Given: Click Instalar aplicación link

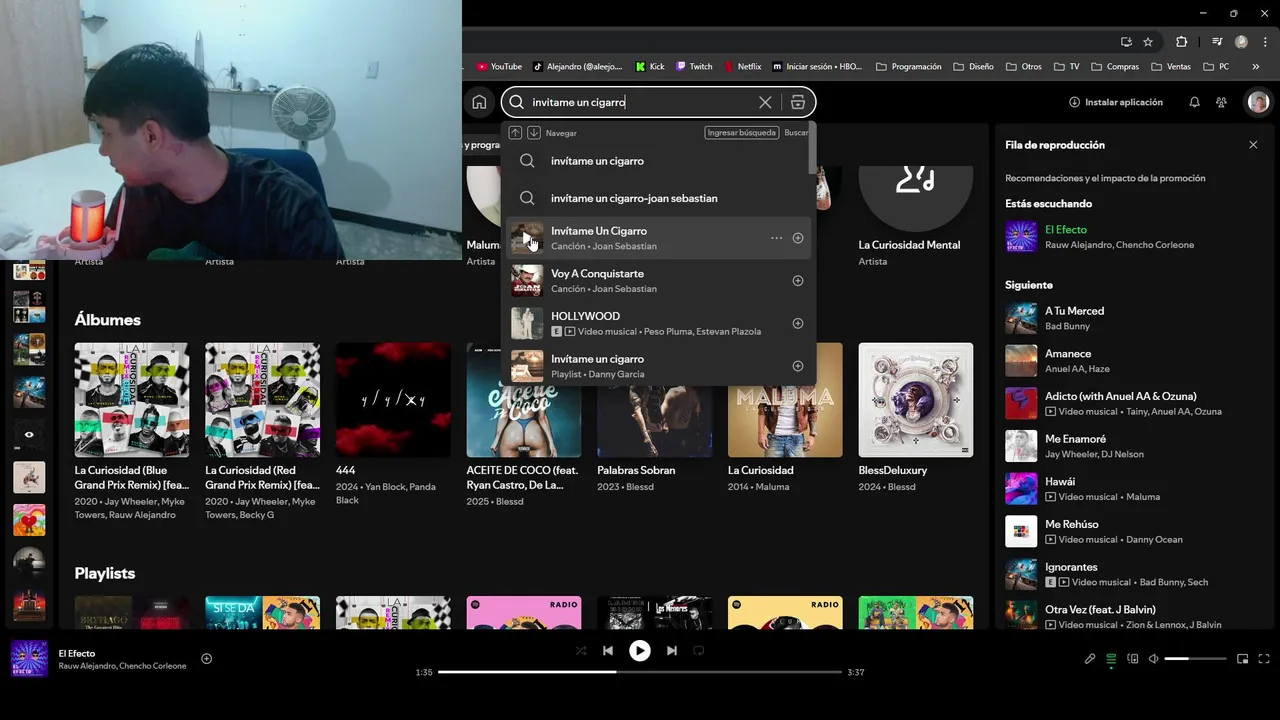Looking at the screenshot, I should tap(1116, 102).
